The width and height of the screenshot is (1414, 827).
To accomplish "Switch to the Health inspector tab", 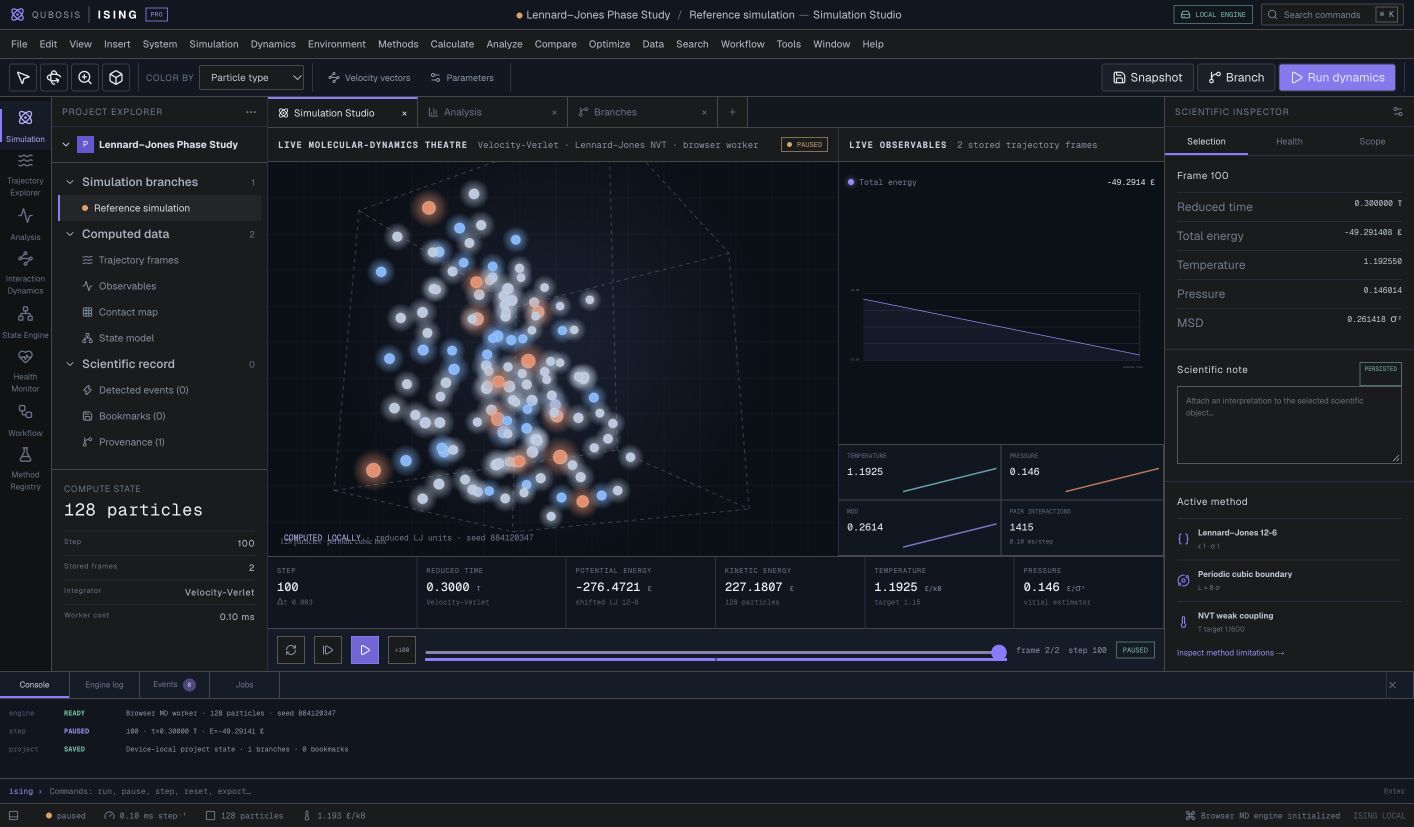I will coord(1289,141).
